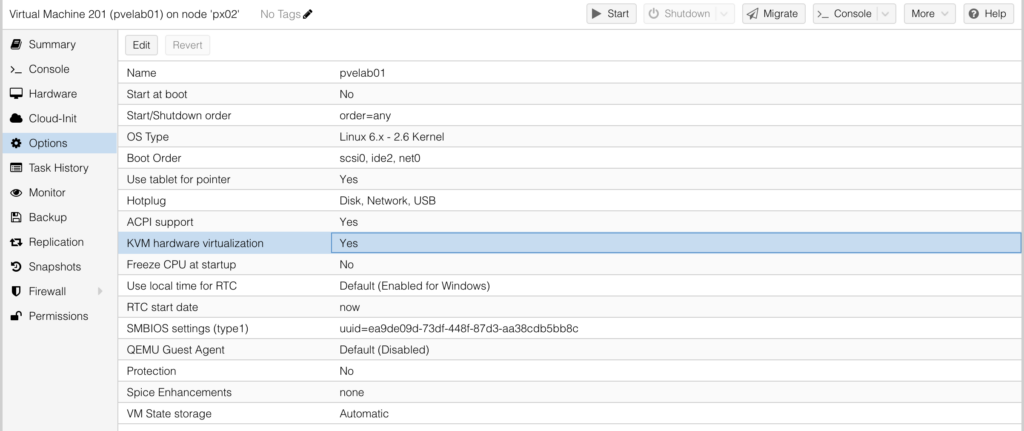
Task: Start the virtual machine
Action: coord(610,14)
